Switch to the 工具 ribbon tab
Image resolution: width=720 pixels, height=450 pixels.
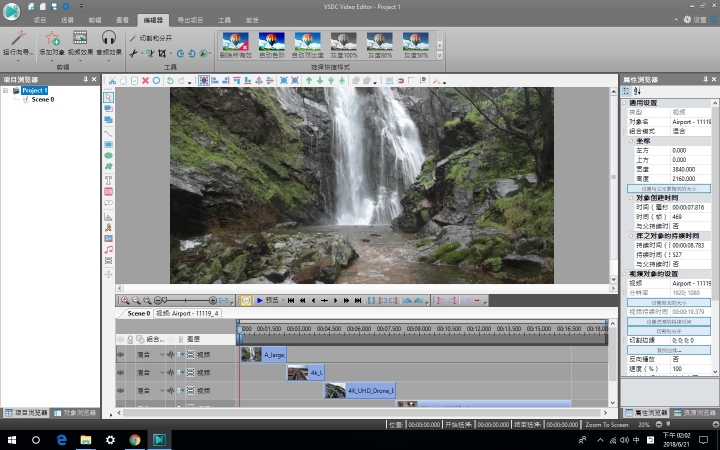(x=225, y=20)
